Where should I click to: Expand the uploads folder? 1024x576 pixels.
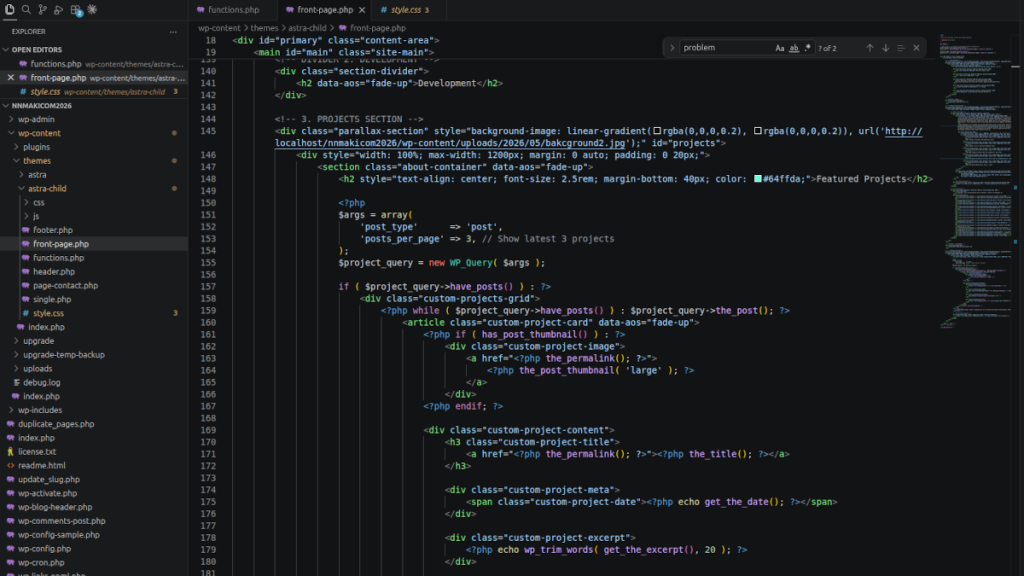tap(38, 369)
